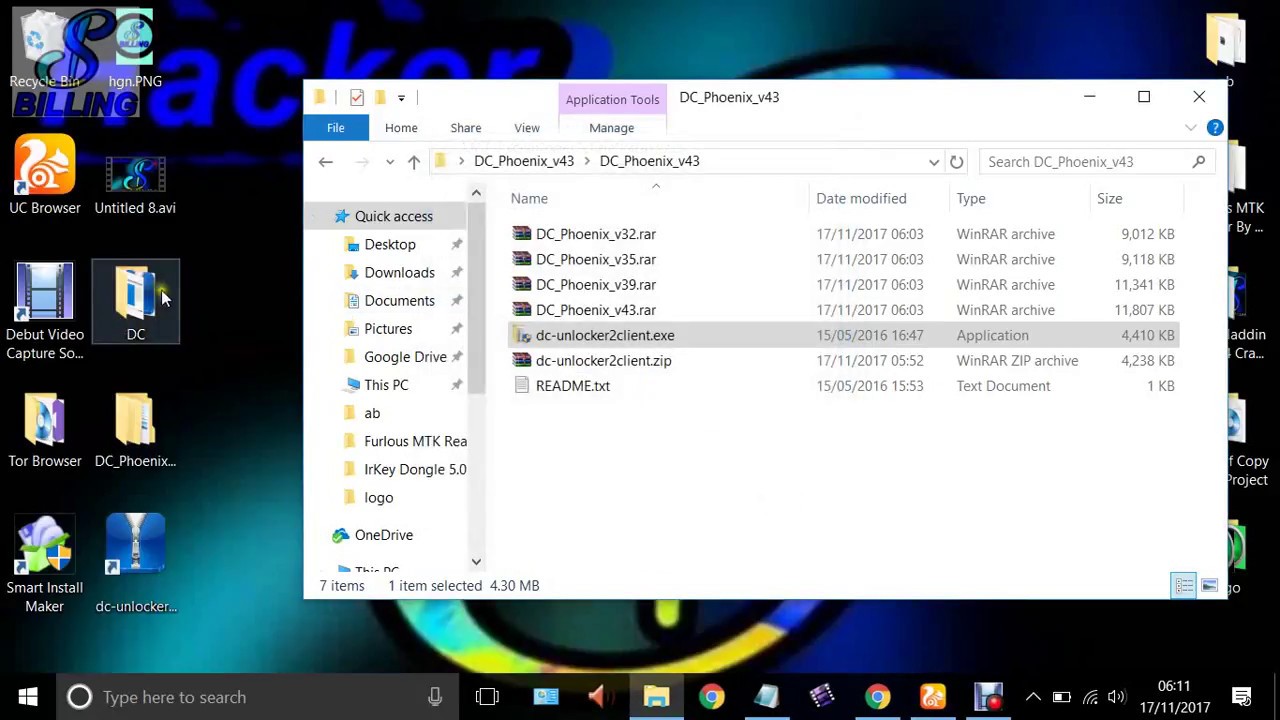The height and width of the screenshot is (720, 1280).
Task: Open the Recycle Bin desktop icon
Action: [x=44, y=50]
